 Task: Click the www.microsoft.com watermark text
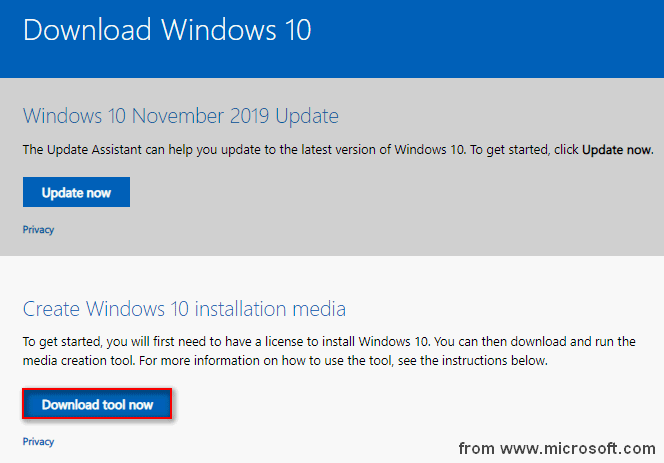click(578, 448)
